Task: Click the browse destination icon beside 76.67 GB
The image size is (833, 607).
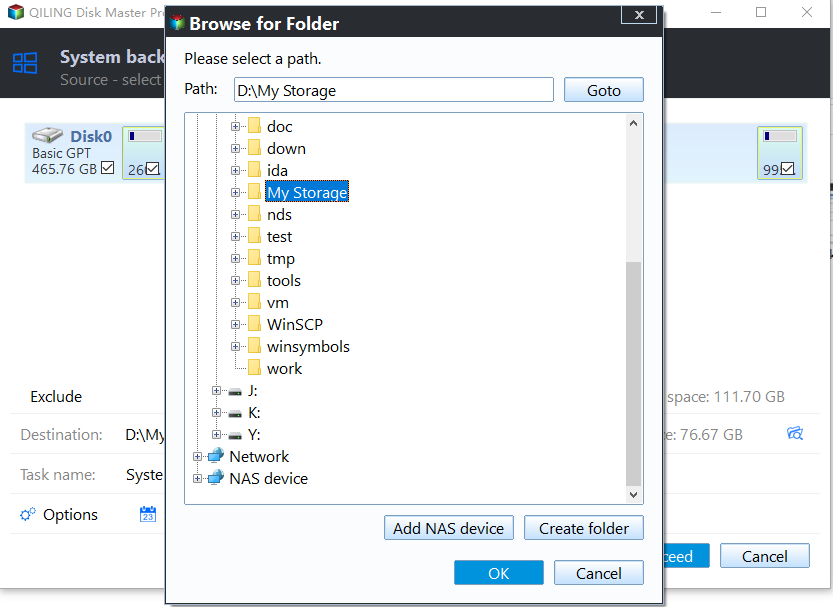Action: pos(795,433)
